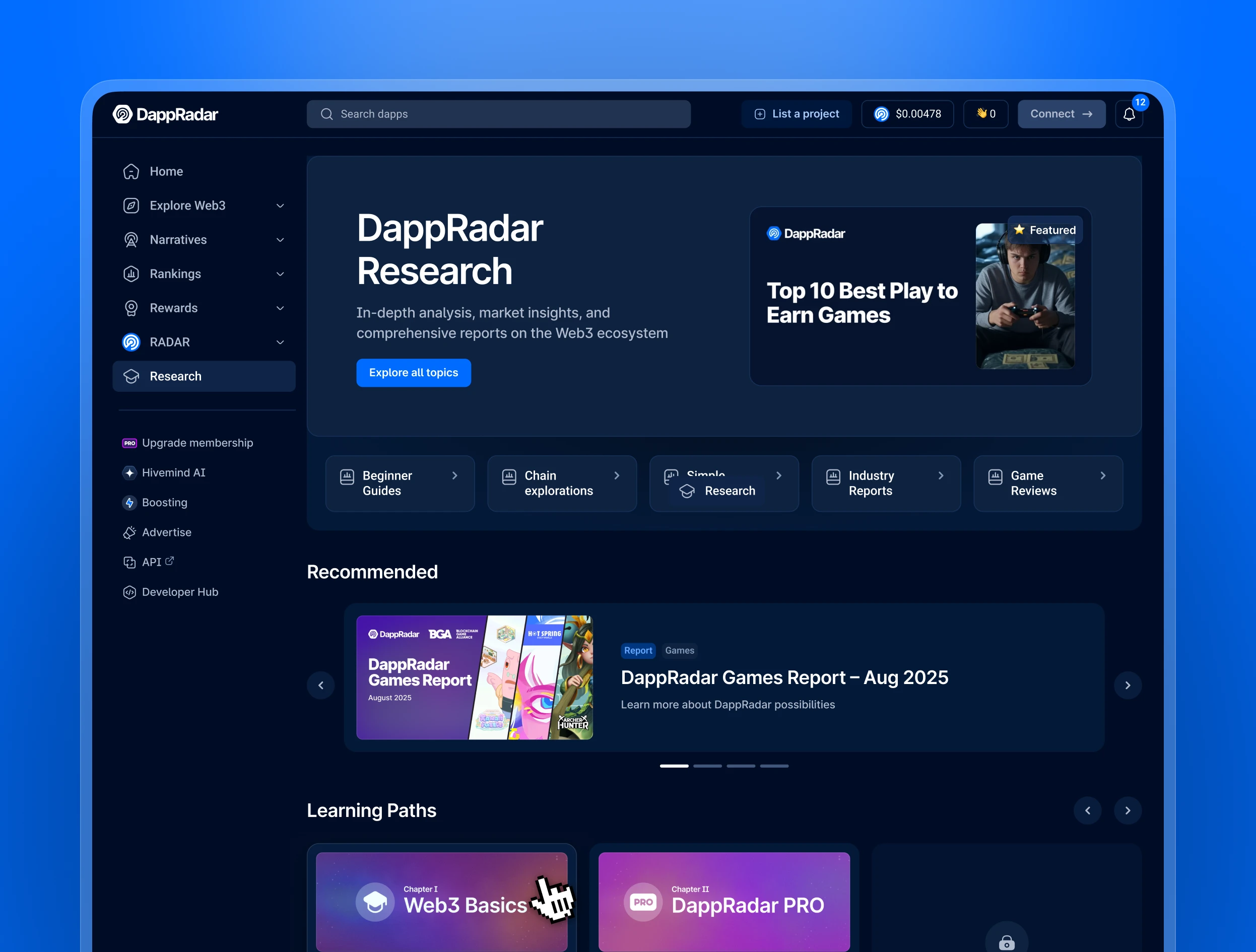1256x952 pixels.
Task: Select the second carousel slide indicator
Action: pos(707,766)
